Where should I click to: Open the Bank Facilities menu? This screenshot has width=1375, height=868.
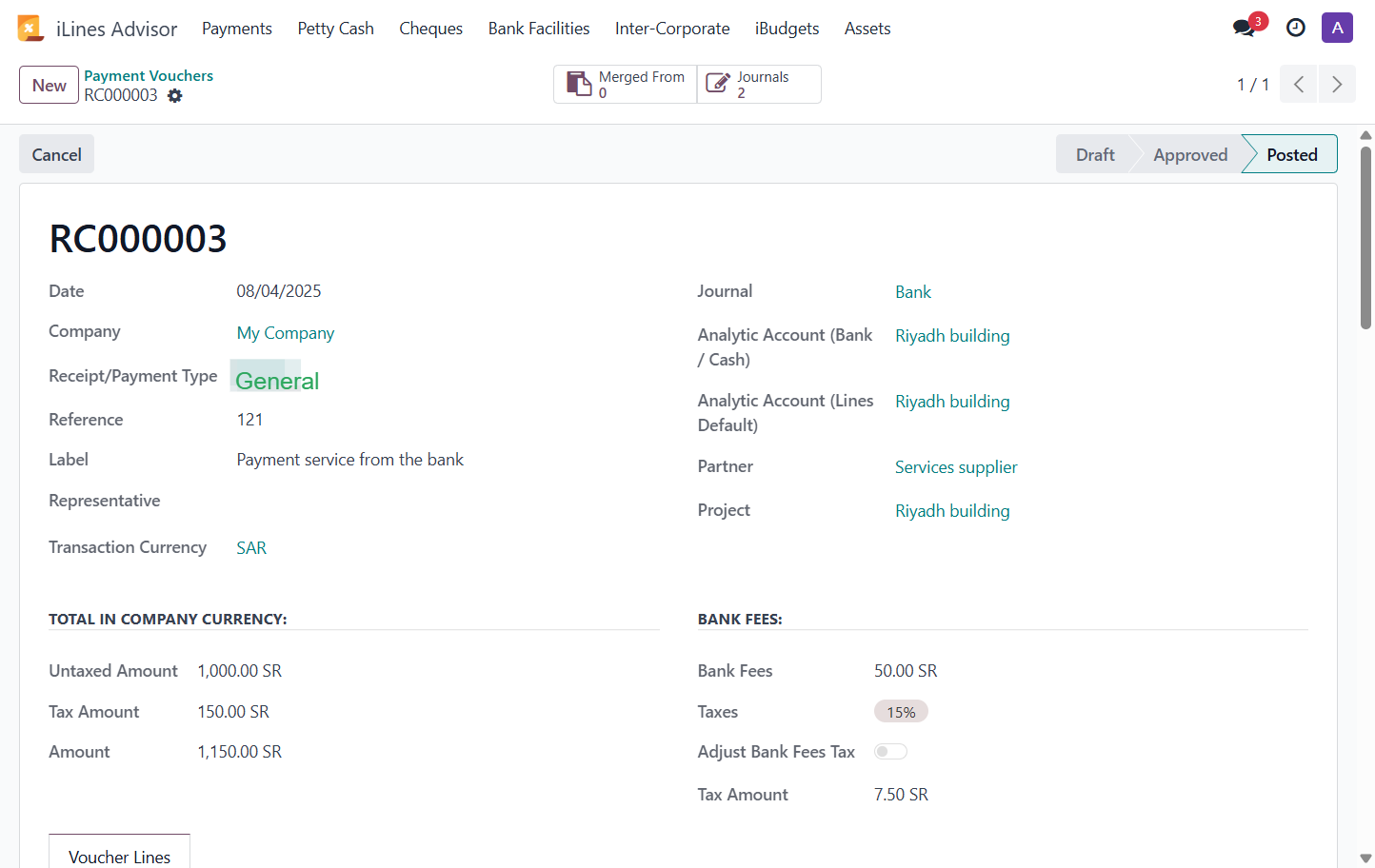point(539,29)
